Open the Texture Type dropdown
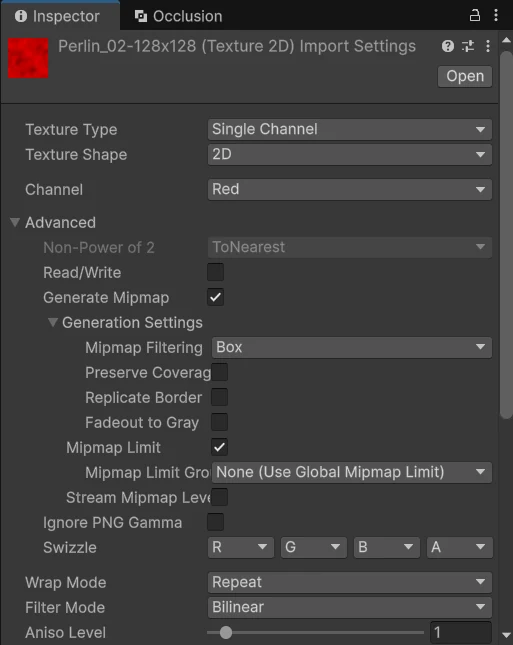Image resolution: width=513 pixels, height=645 pixels. coord(350,129)
